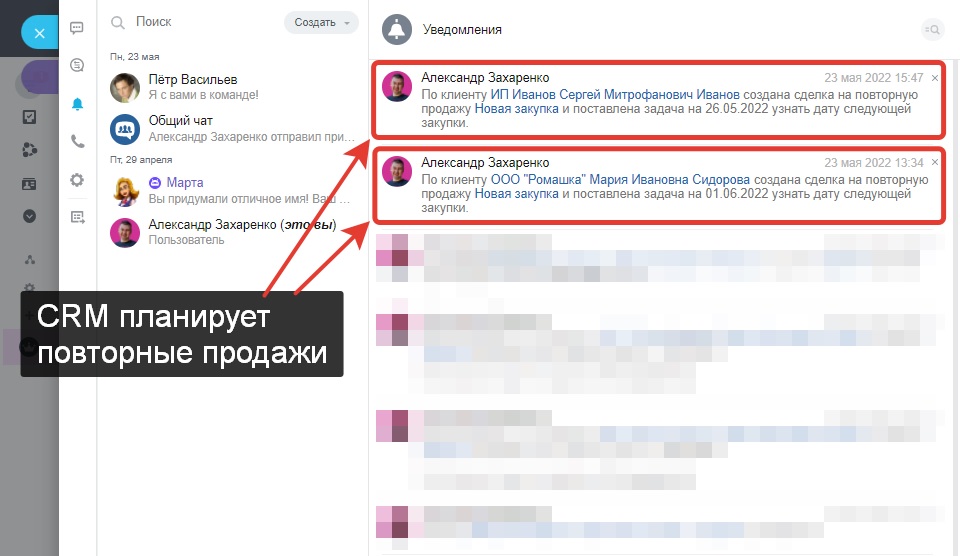This screenshot has width=960, height=556.
Task: Close the messenger with blue X button
Action: coord(40,33)
